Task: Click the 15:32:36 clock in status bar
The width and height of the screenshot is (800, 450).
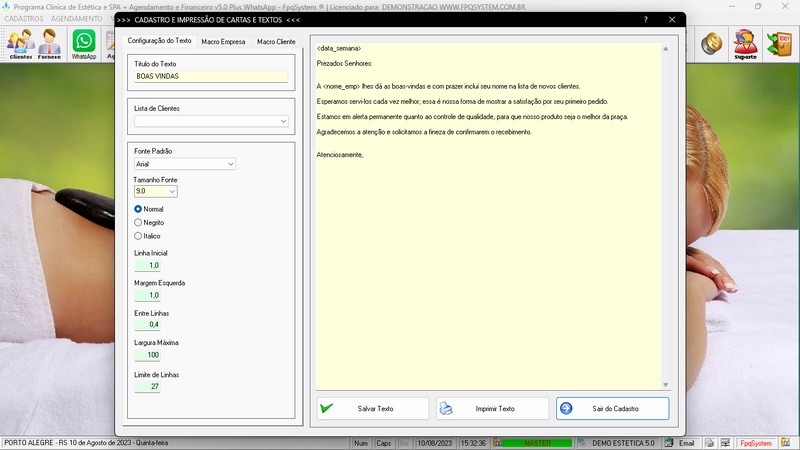Action: click(473, 443)
